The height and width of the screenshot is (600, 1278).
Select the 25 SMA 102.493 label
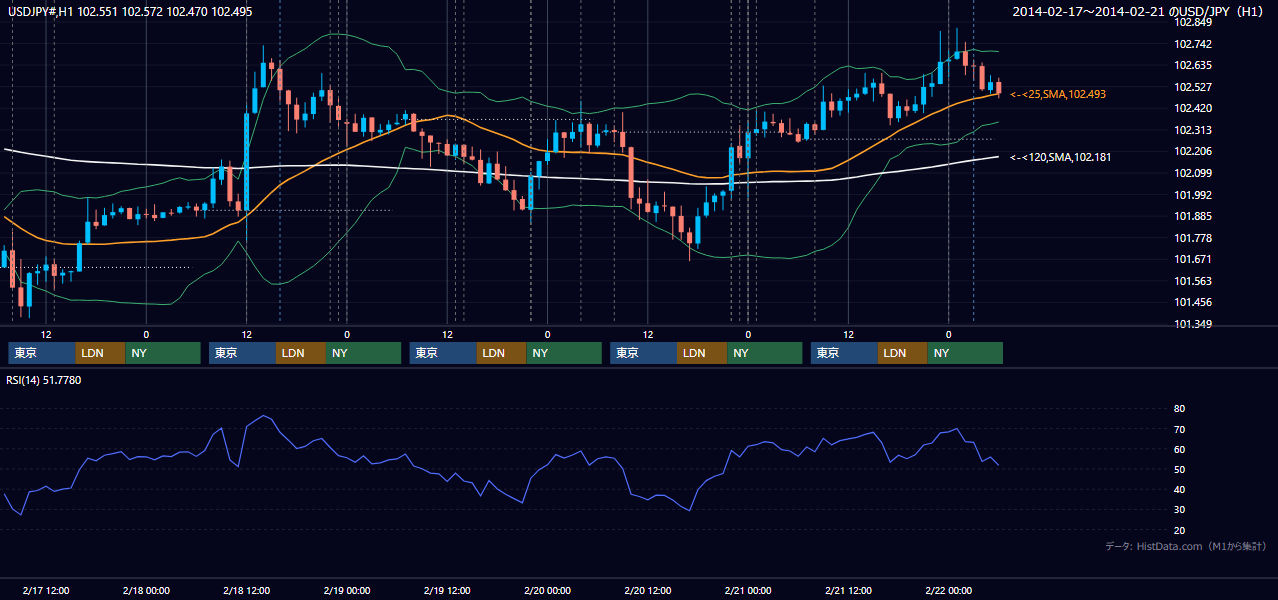click(x=1058, y=94)
